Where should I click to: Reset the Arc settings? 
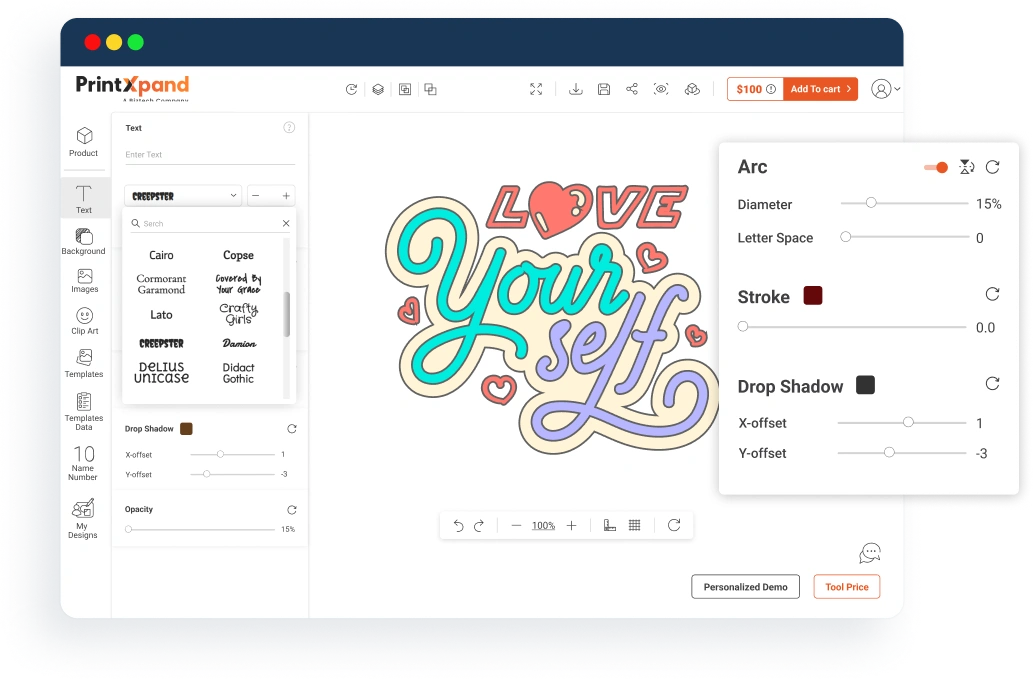992,167
